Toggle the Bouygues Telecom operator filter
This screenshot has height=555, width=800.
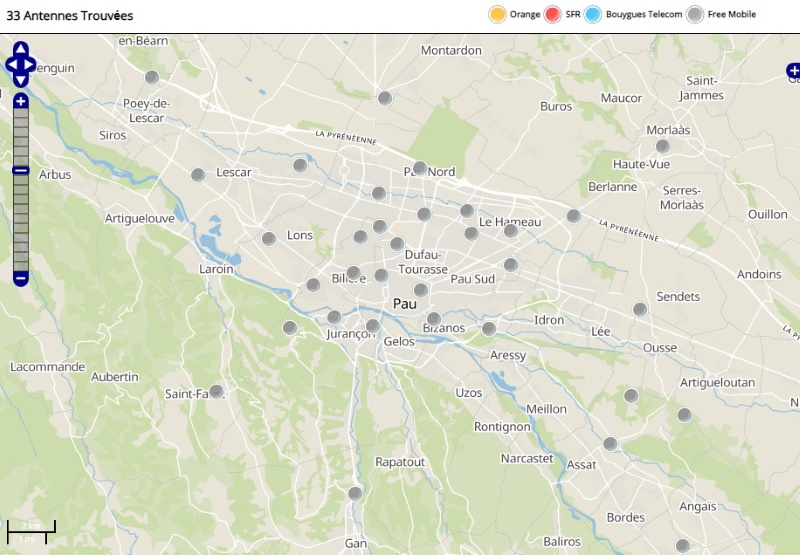[593, 14]
